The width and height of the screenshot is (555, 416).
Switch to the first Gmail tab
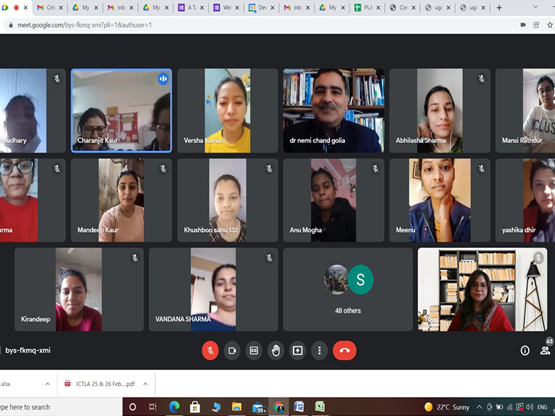(x=49, y=7)
